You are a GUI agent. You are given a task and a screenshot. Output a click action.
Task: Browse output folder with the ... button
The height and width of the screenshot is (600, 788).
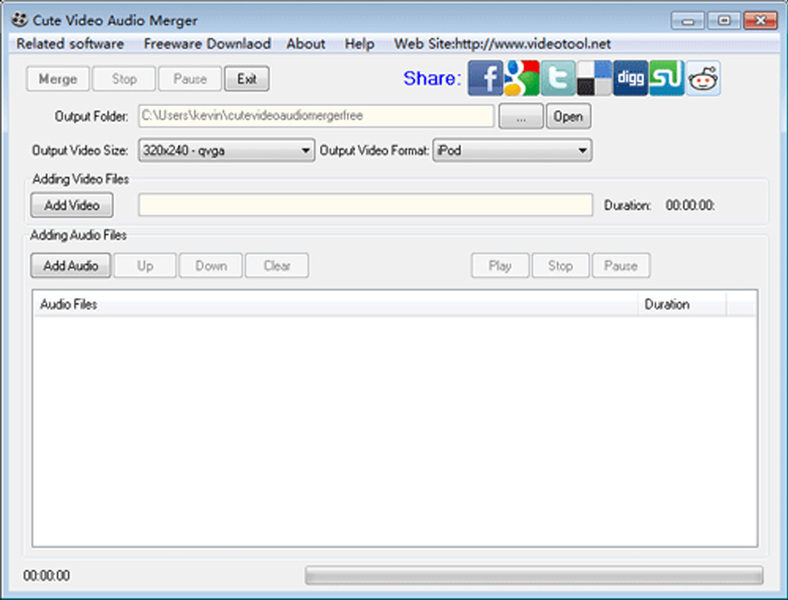coord(520,116)
